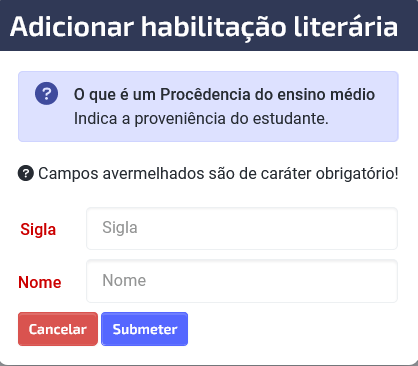Click the black question mark icon beside Campos avermelhados
418x366 pixels.
click(26, 174)
